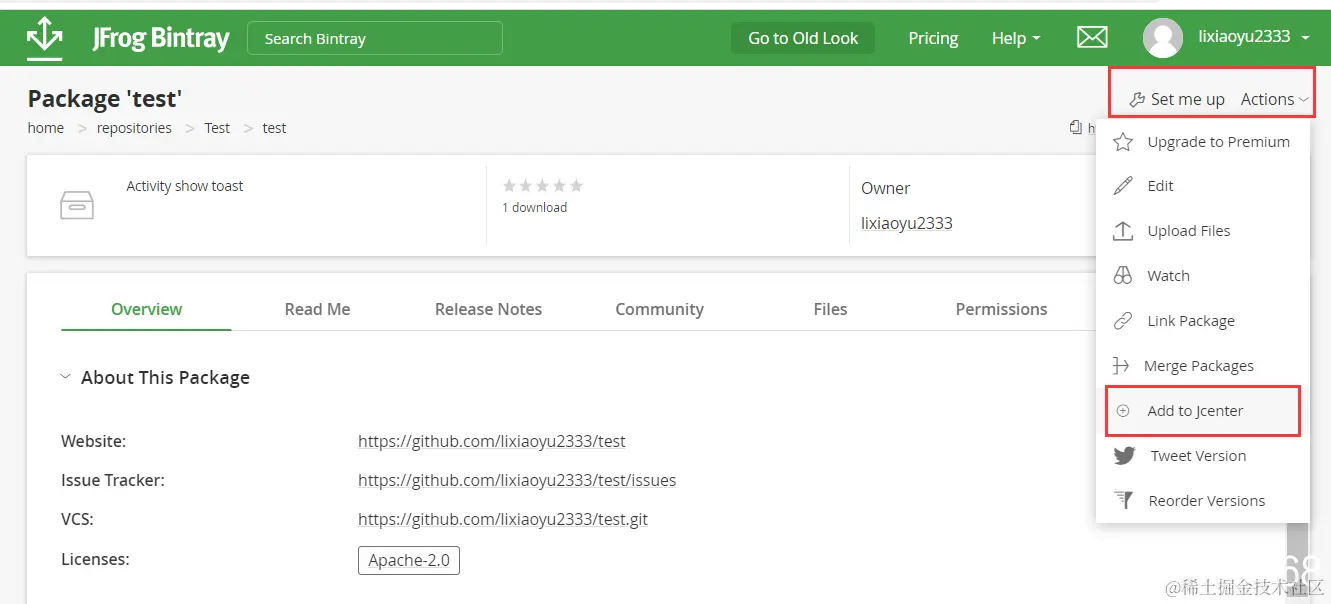The height and width of the screenshot is (604, 1331).
Task: Open the Release Notes tab
Action: pos(488,309)
